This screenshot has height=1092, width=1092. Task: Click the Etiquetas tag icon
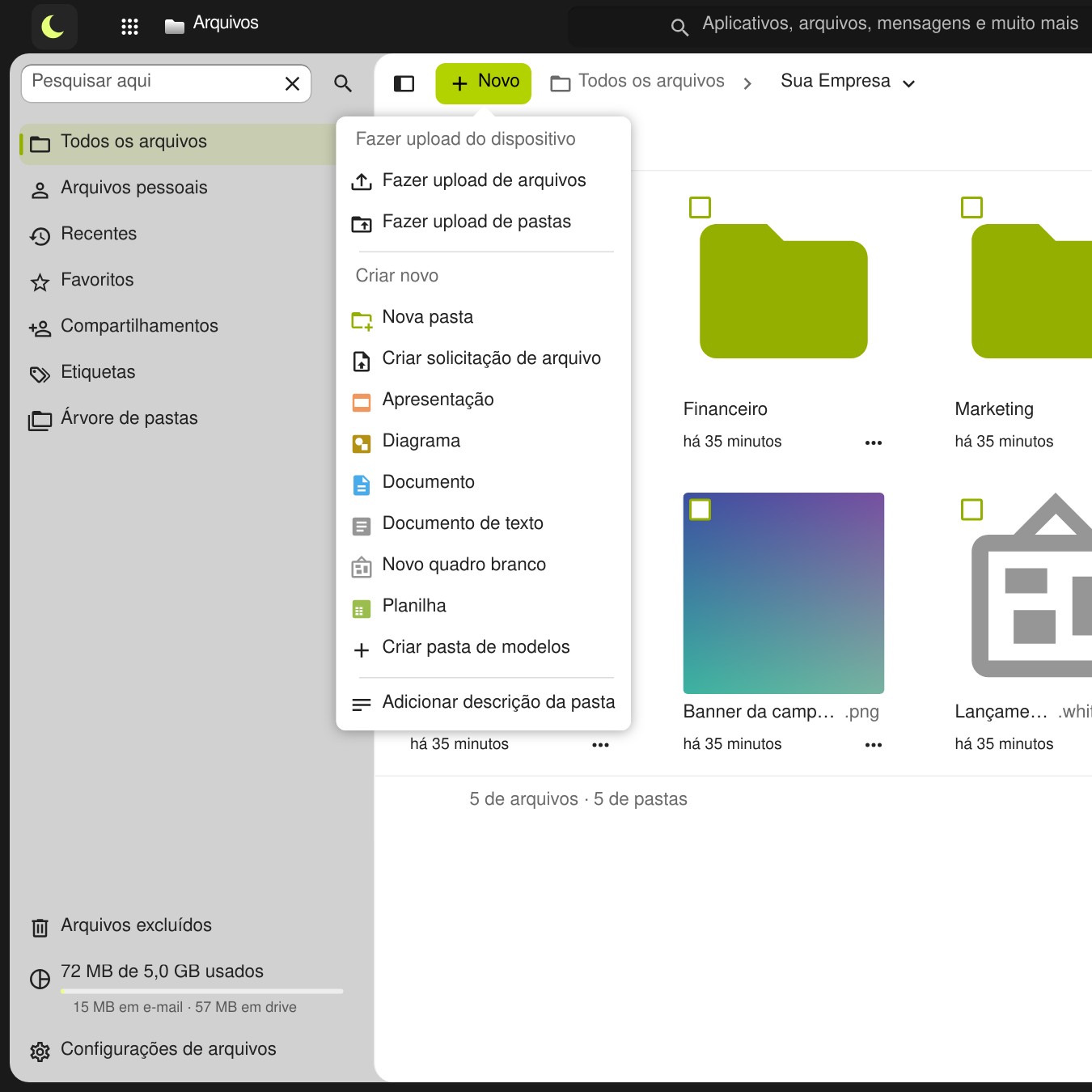tap(40, 374)
